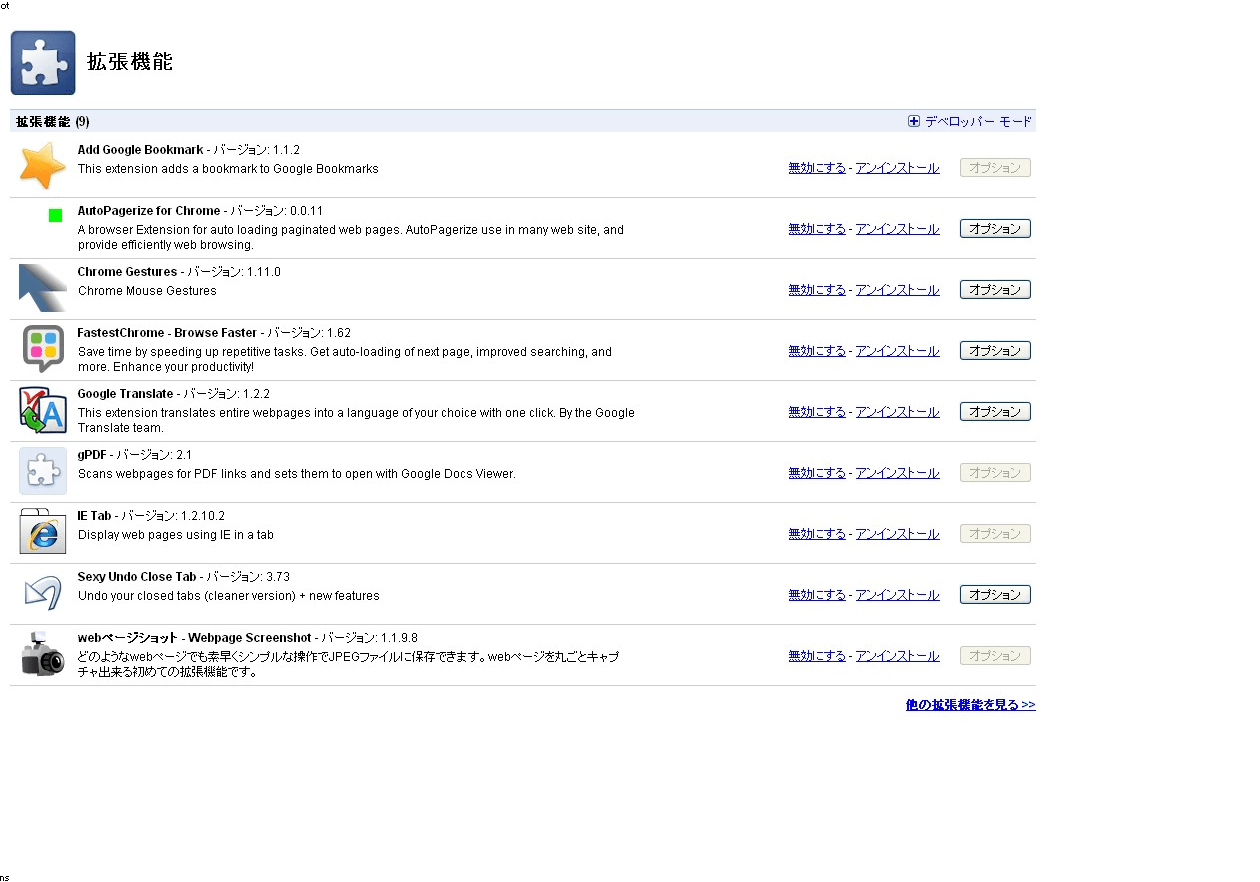The image size is (1260, 882).
Task: Disable the Chrome Gestures extension
Action: [817, 290]
